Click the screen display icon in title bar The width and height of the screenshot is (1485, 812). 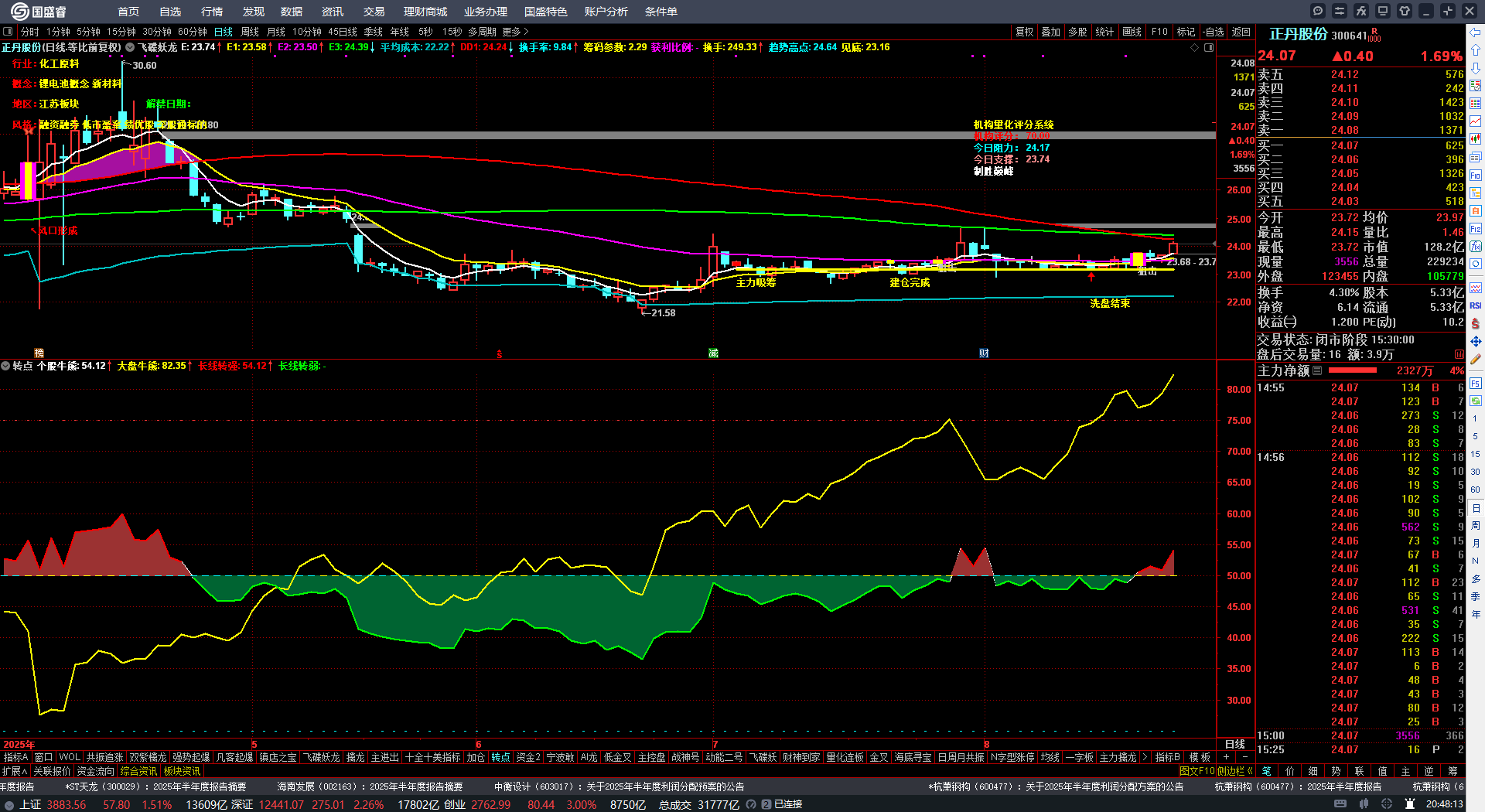1383,11
